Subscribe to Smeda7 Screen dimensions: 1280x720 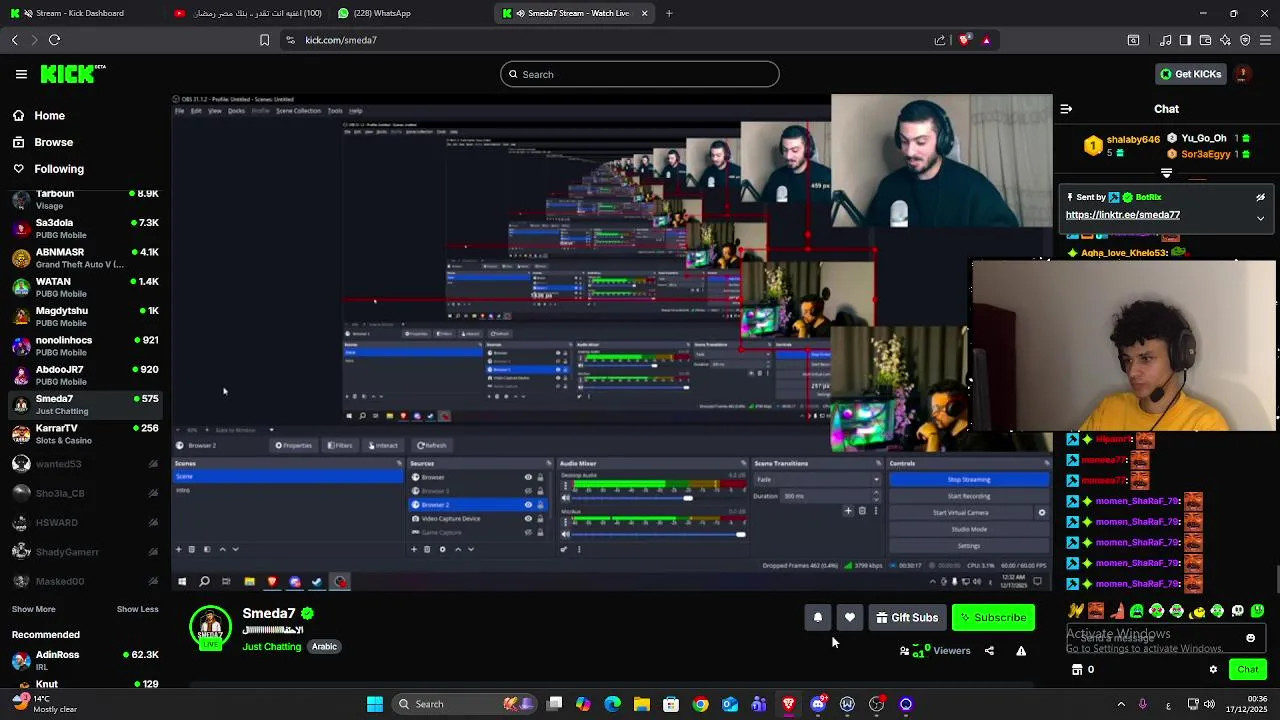(993, 618)
